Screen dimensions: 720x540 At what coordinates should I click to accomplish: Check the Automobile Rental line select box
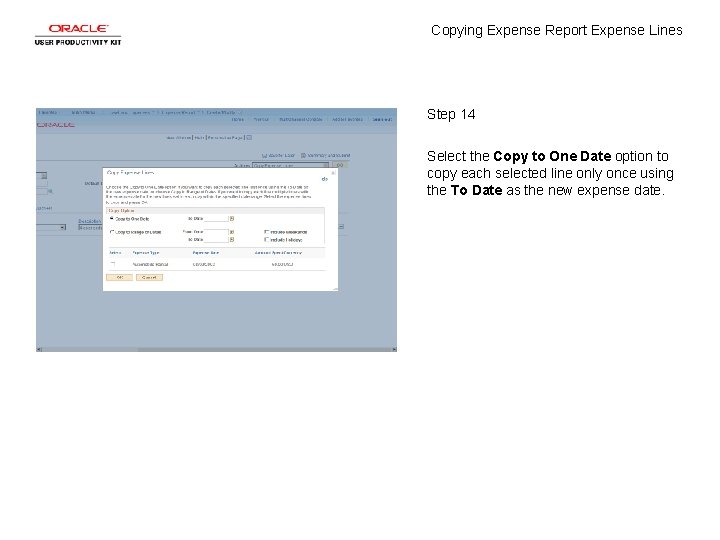click(x=113, y=264)
